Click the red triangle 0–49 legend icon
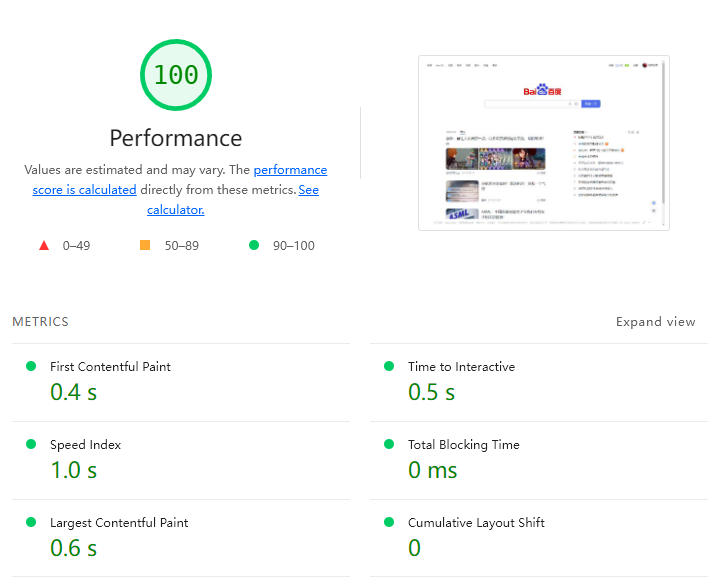This screenshot has width=718, height=585. click(43, 245)
